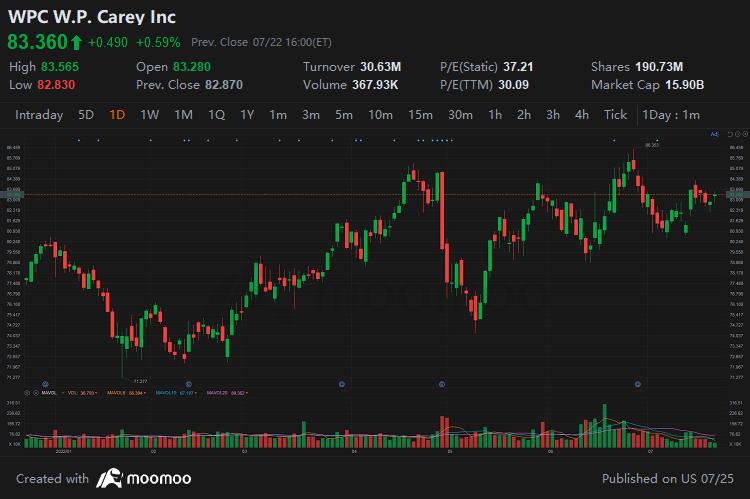
Task: Open the event marker just before month 07
Action: (638, 384)
